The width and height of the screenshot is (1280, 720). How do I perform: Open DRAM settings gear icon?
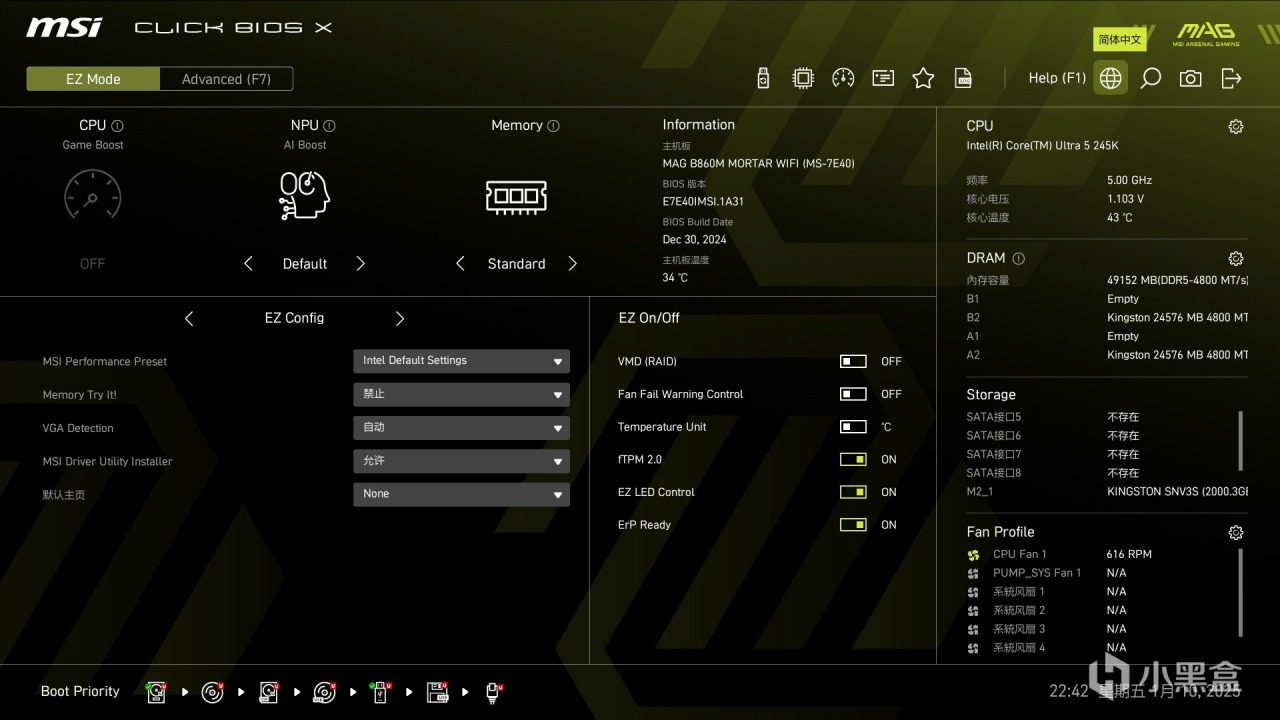(1236, 258)
